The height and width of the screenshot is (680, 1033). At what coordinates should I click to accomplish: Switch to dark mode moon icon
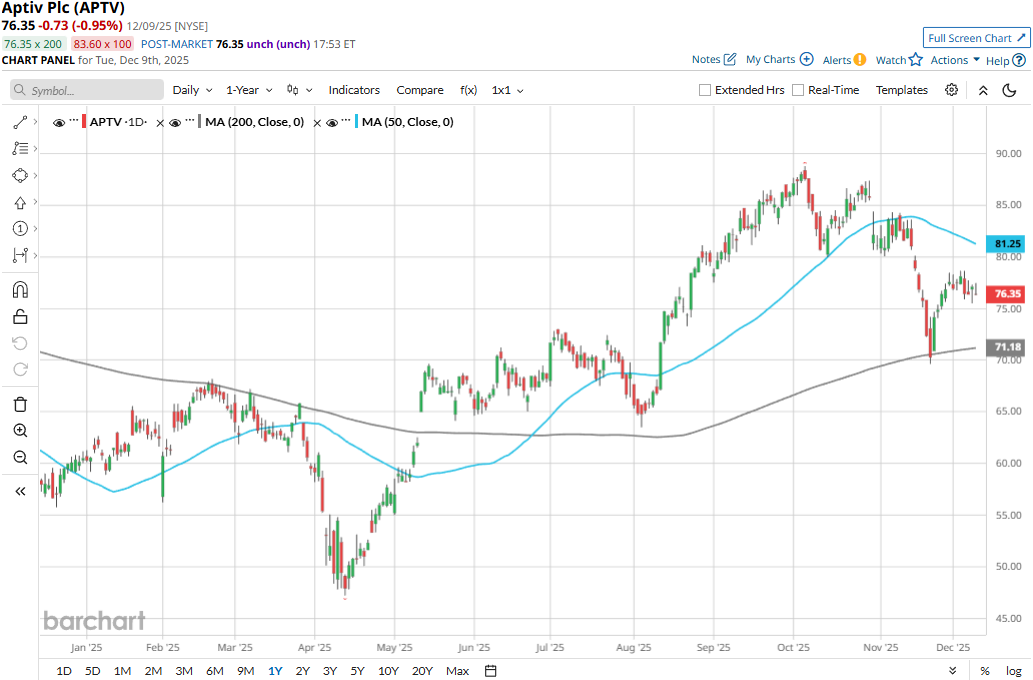point(1009,90)
